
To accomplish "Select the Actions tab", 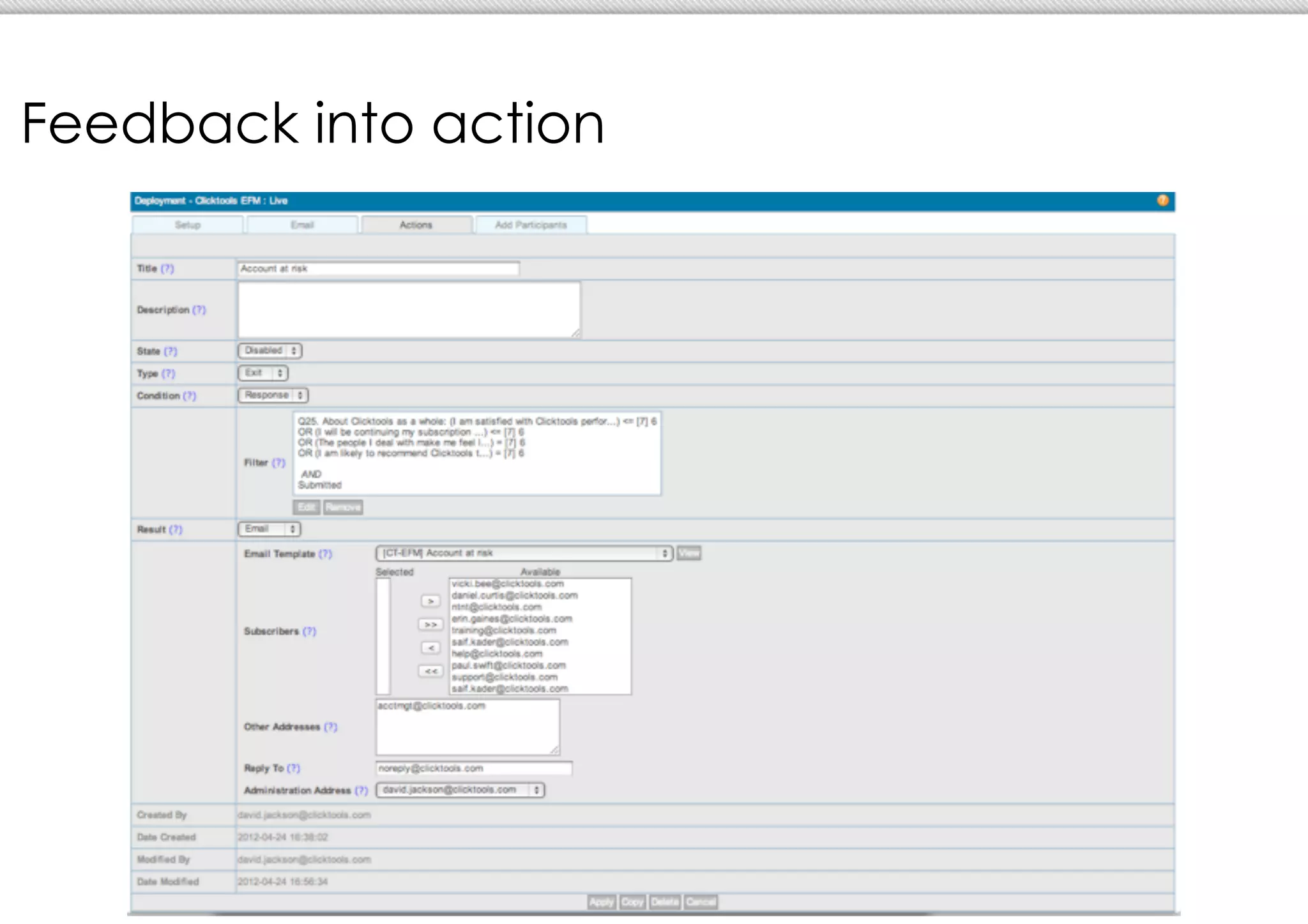I will [416, 225].
